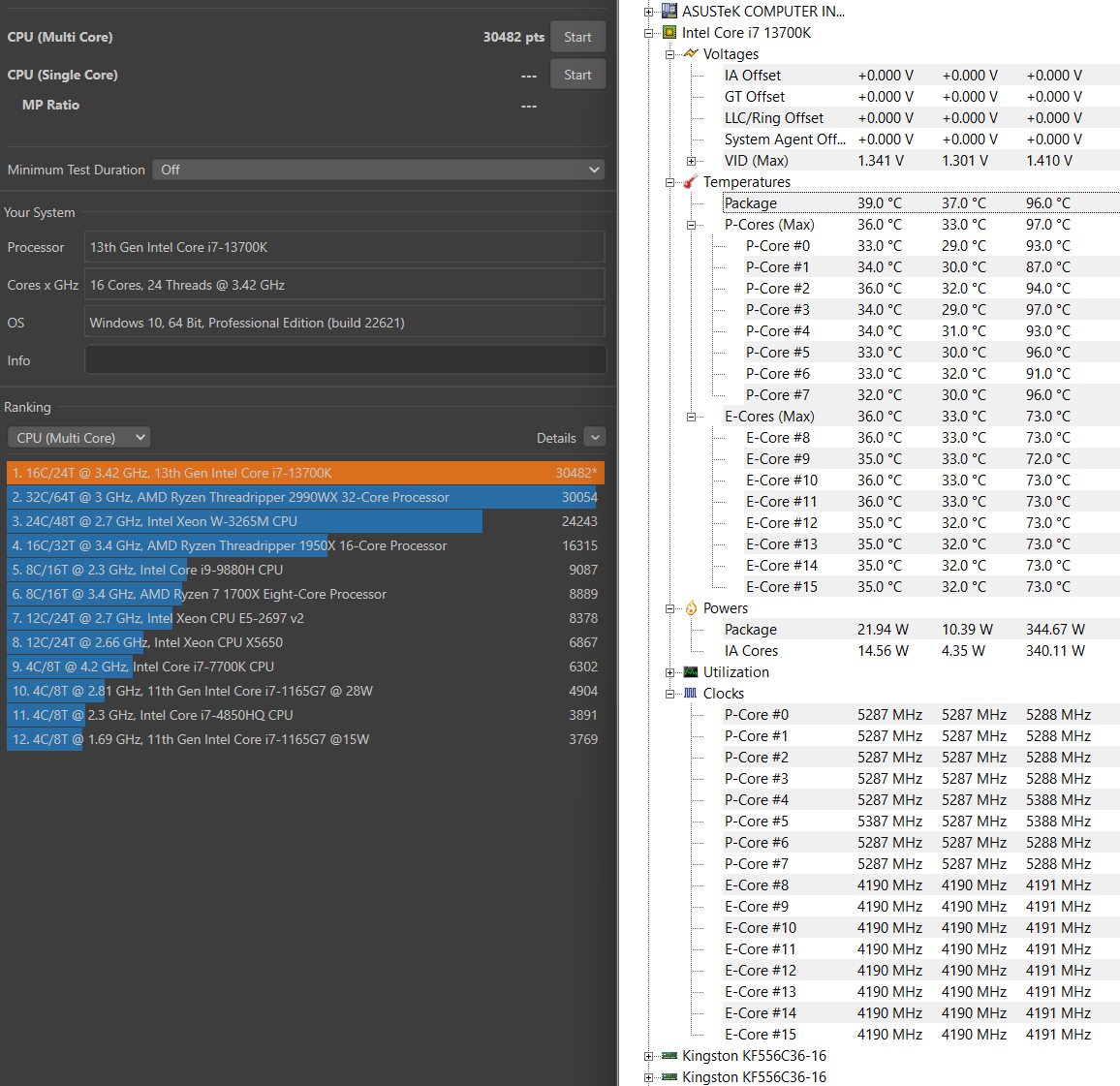This screenshot has height=1086, width=1120.
Task: Click the MP Ratio label
Action: pyautogui.click(x=50, y=105)
